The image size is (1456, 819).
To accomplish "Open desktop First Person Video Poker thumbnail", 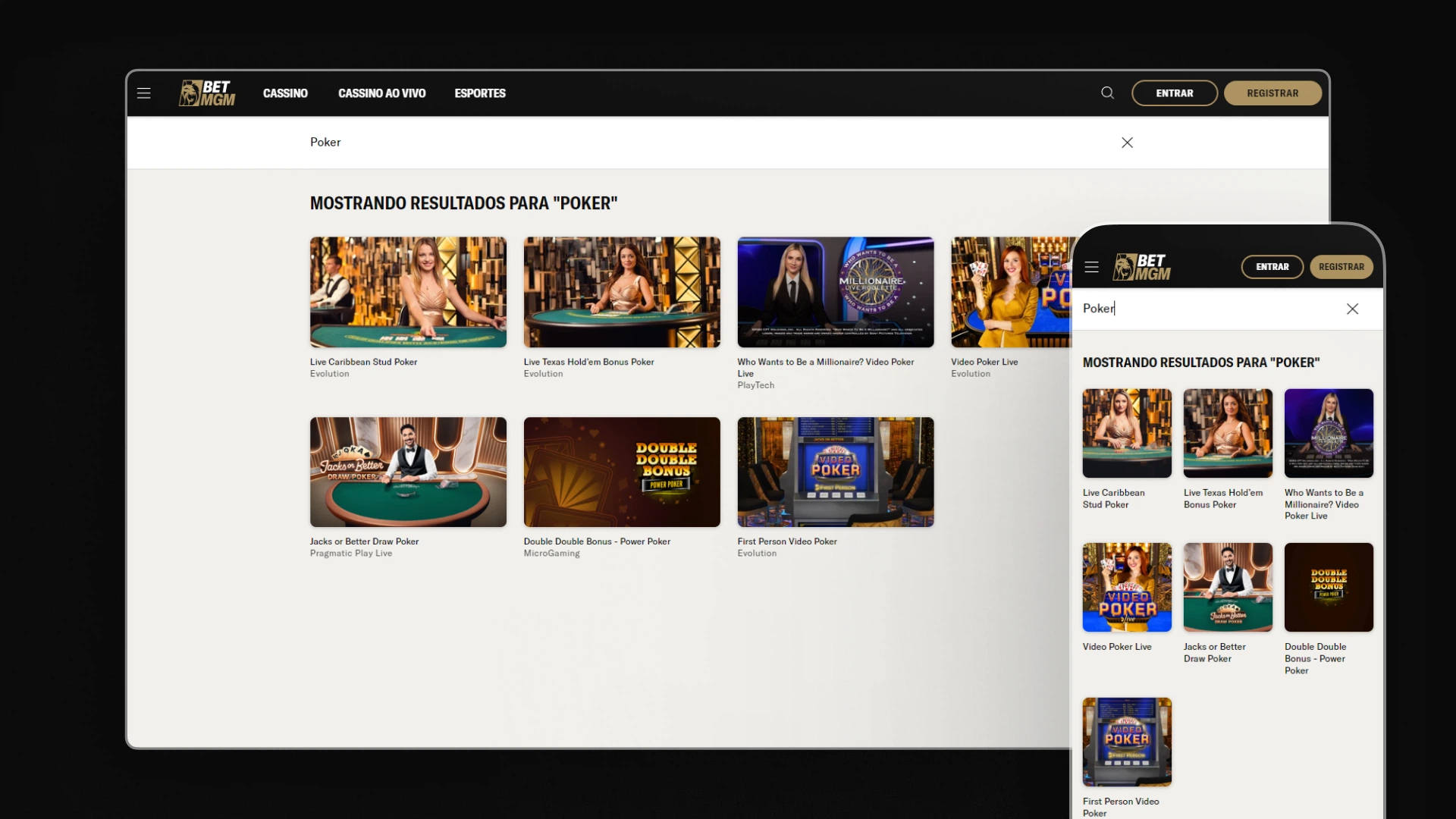I will (x=836, y=472).
